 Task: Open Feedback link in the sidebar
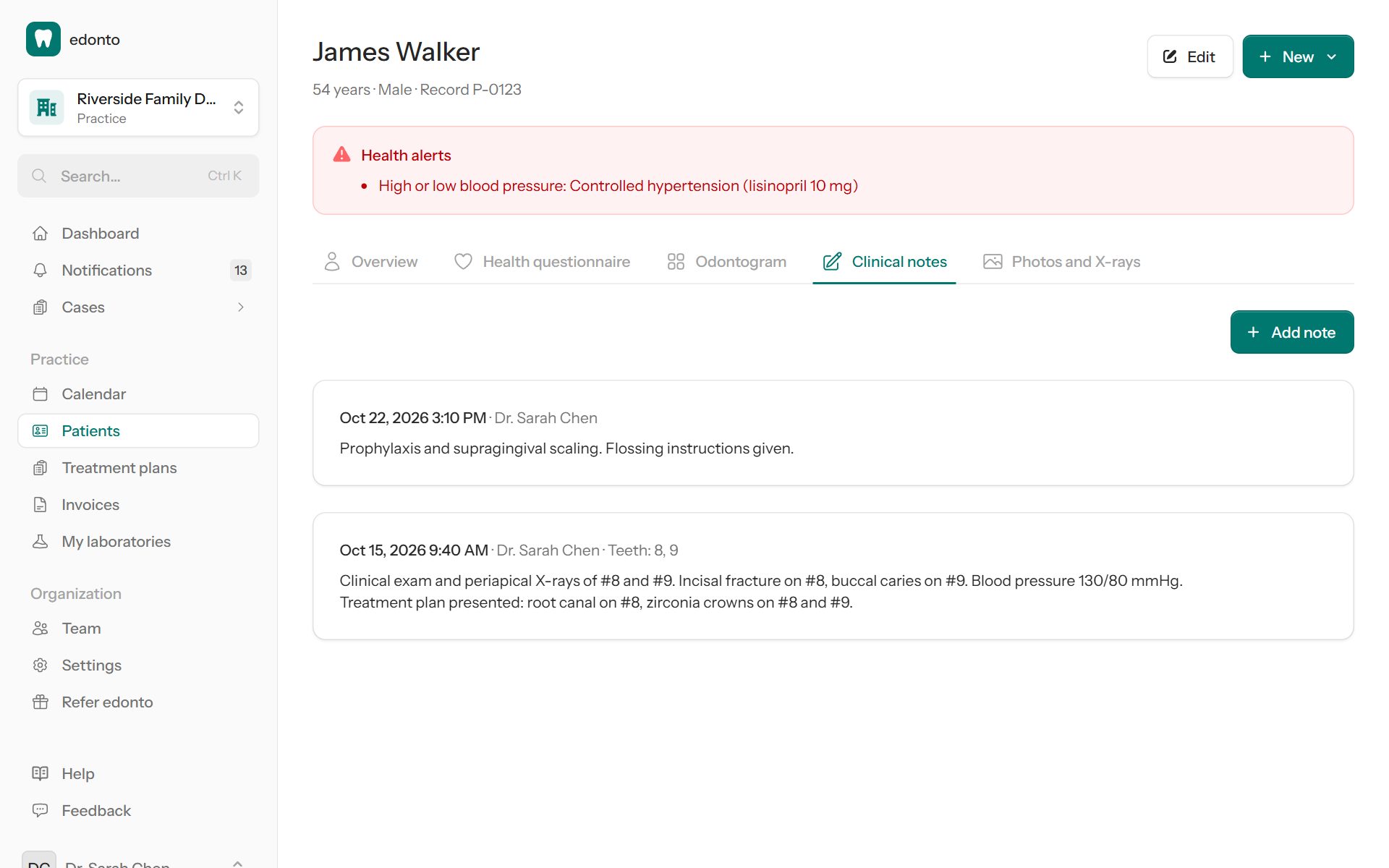[138, 811]
